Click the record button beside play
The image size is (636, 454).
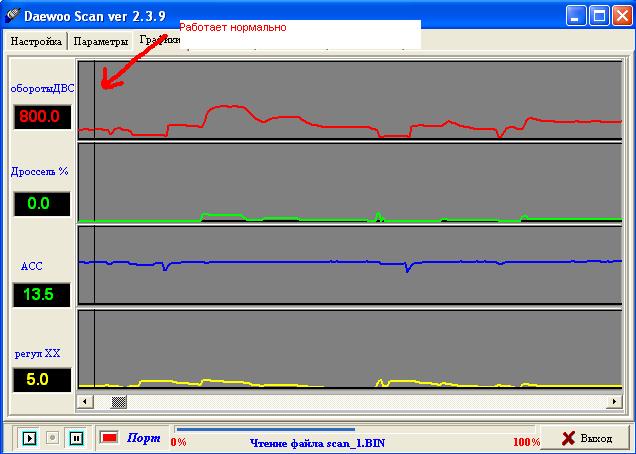point(53,438)
